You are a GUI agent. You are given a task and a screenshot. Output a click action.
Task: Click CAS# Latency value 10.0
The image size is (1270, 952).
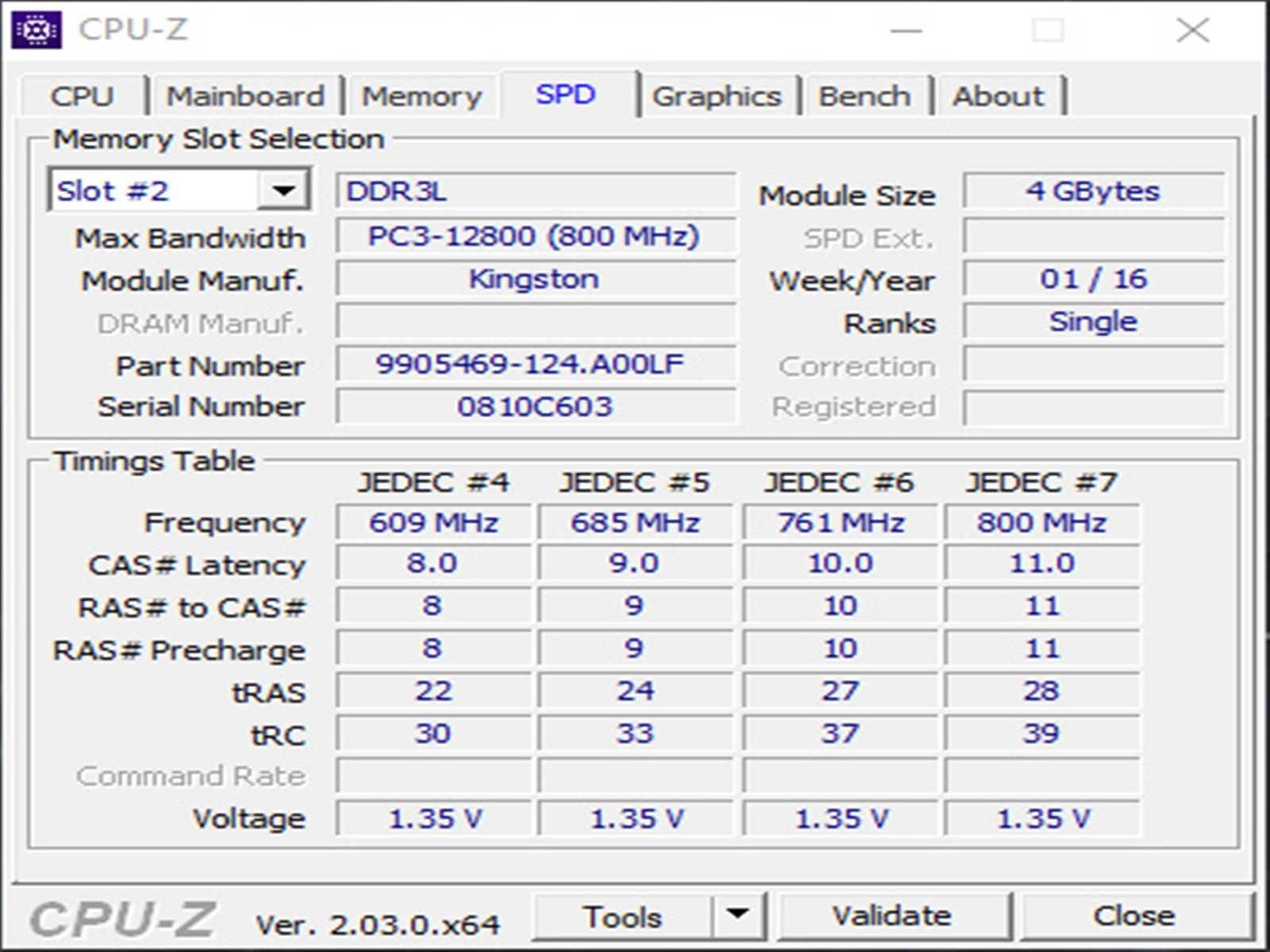tap(841, 563)
